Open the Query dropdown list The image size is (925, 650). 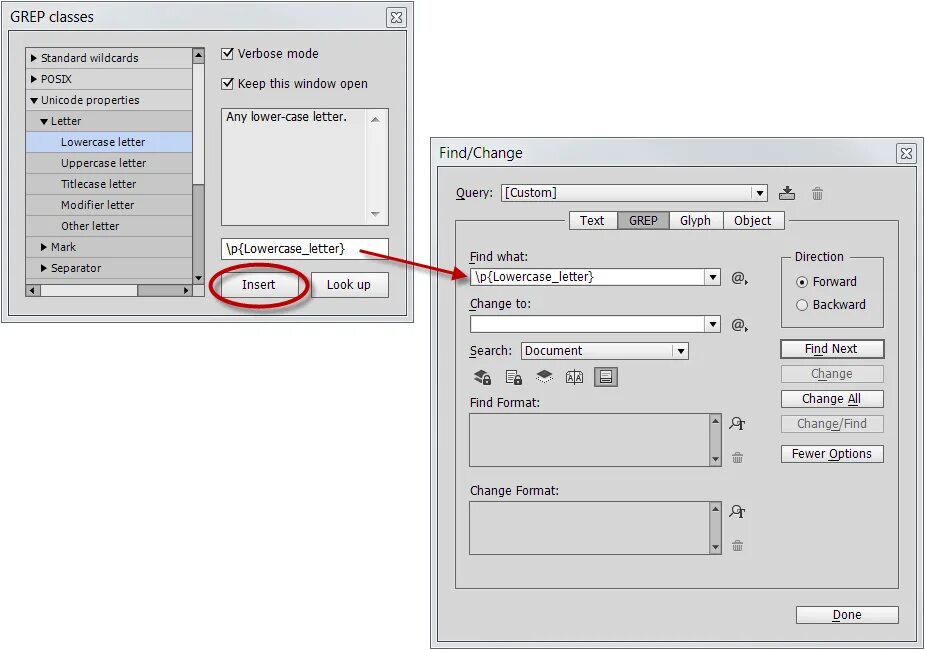point(760,193)
